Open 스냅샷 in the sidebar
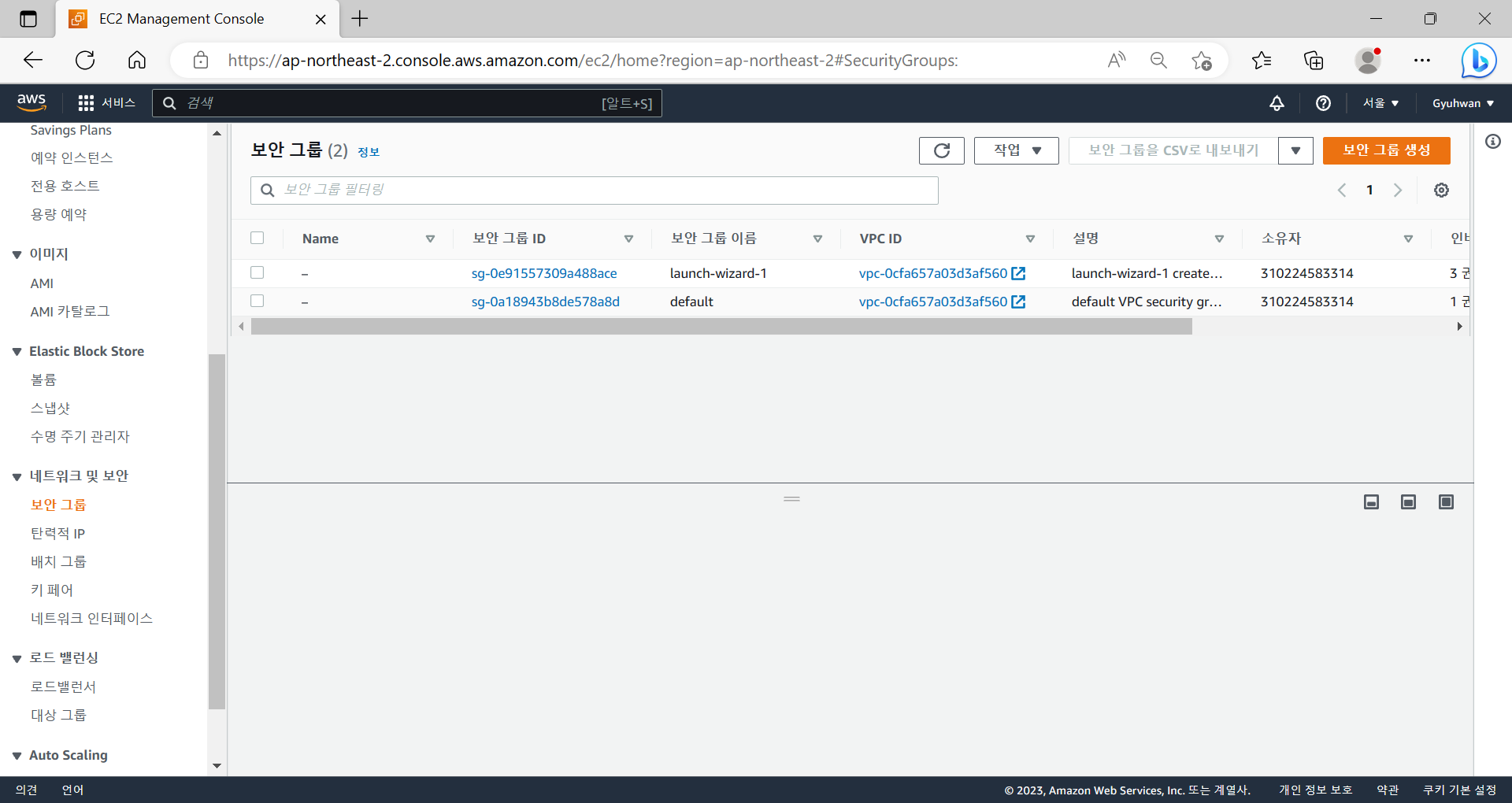 click(50, 408)
